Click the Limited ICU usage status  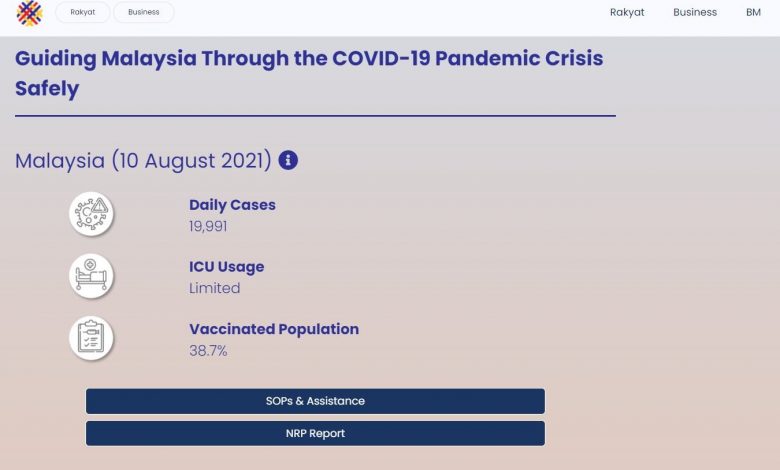pyautogui.click(x=214, y=288)
